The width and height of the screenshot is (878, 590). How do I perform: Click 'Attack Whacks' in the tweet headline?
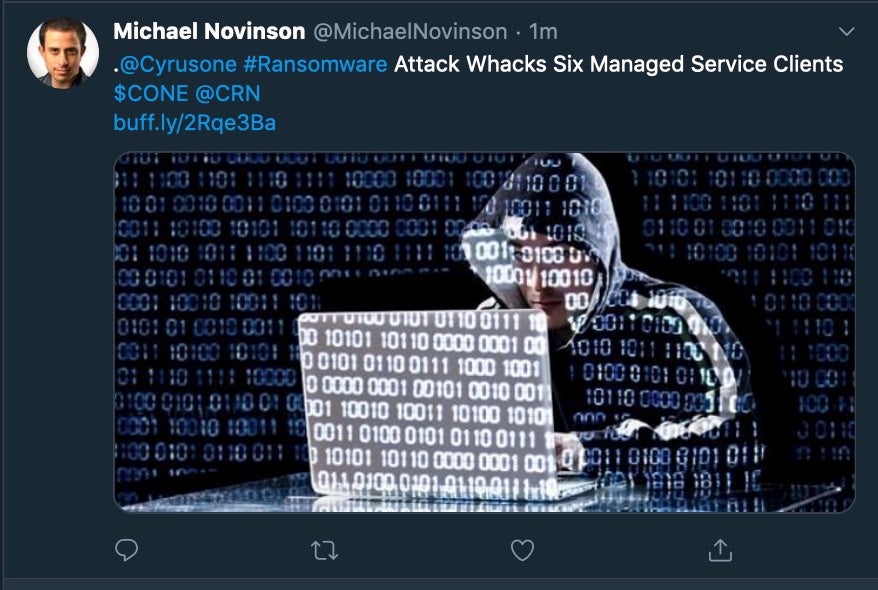(x=470, y=64)
